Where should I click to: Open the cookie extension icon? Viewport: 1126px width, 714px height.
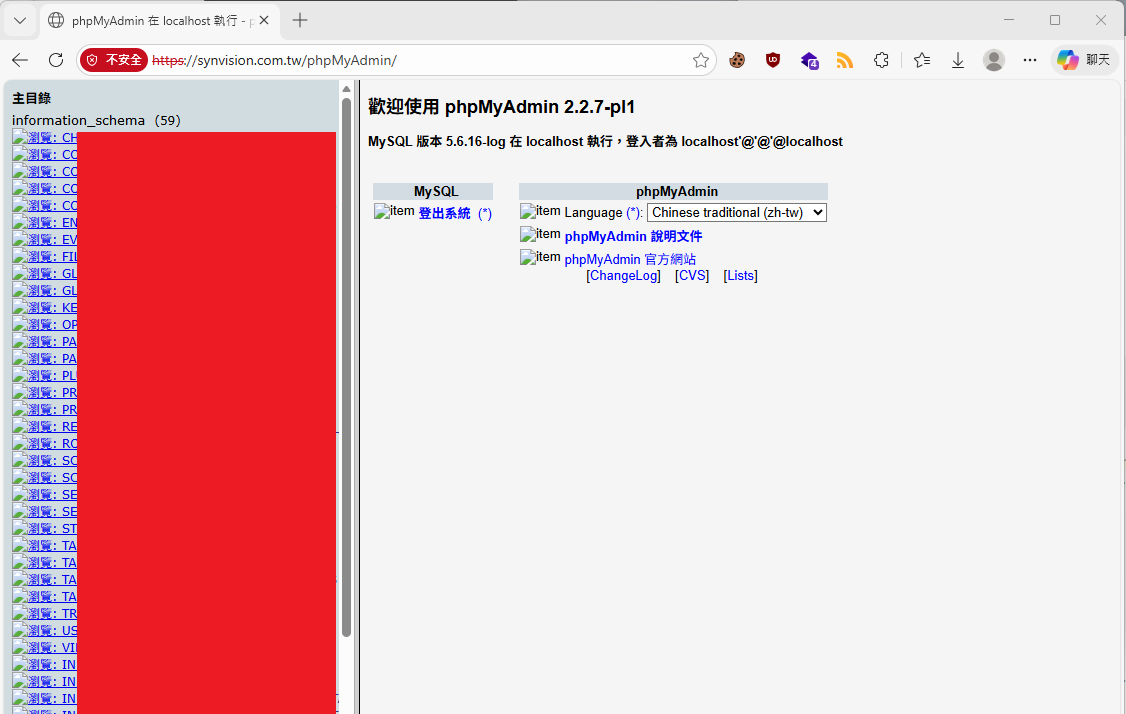[737, 60]
